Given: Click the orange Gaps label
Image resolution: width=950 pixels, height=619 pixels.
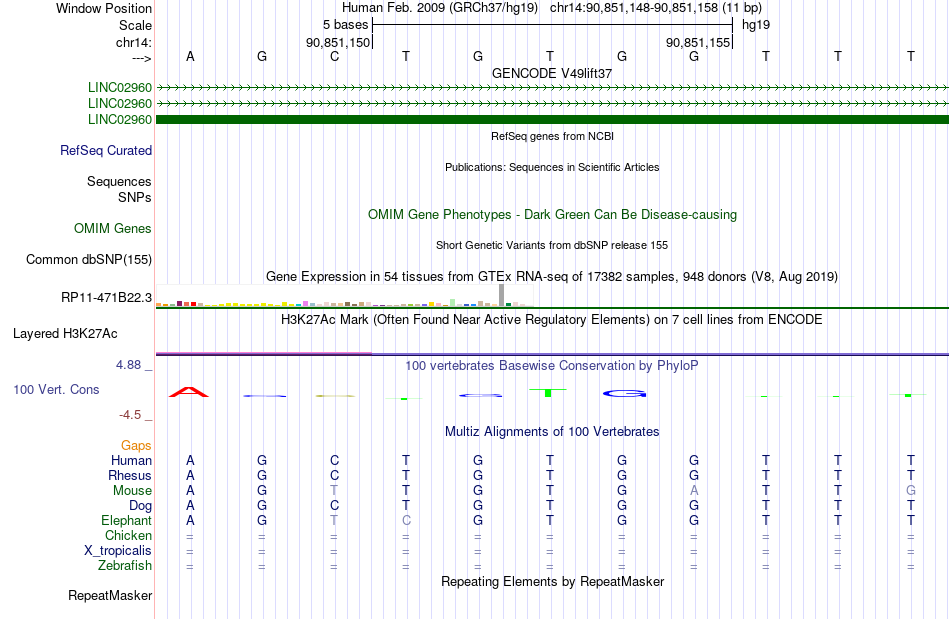Looking at the screenshot, I should point(136,445).
